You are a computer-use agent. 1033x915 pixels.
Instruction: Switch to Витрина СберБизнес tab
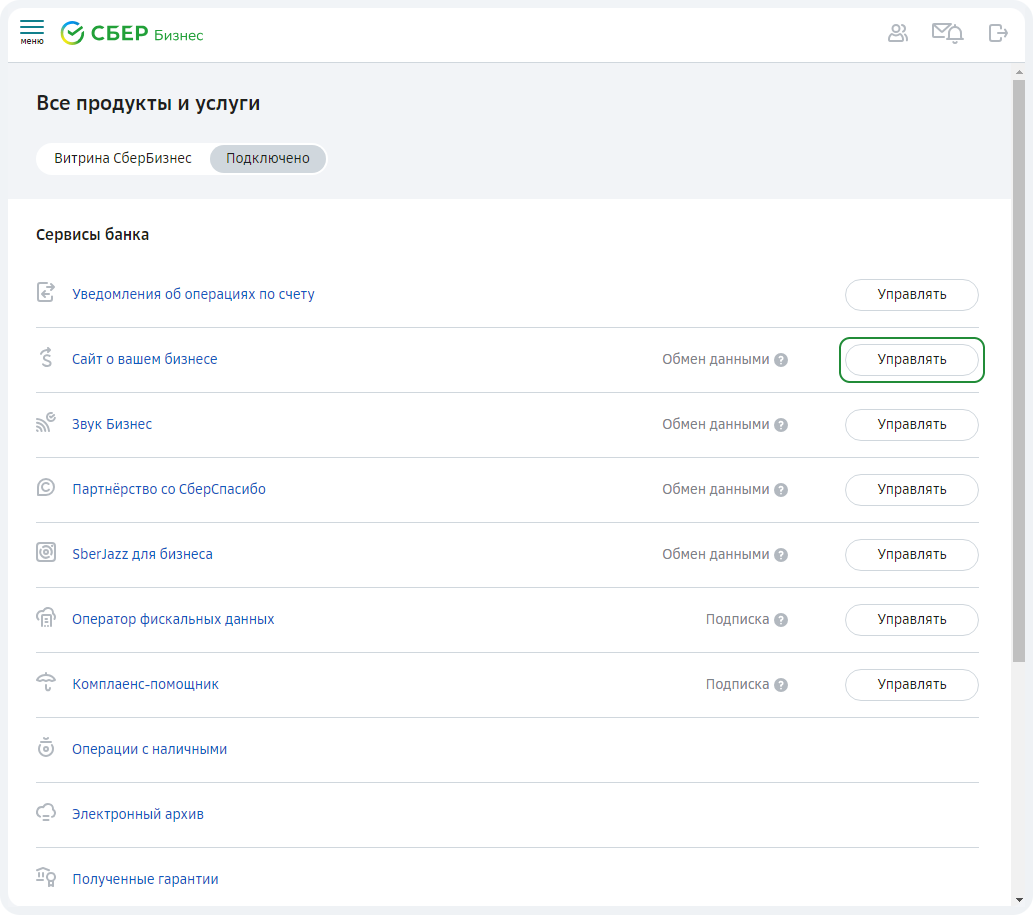(123, 159)
